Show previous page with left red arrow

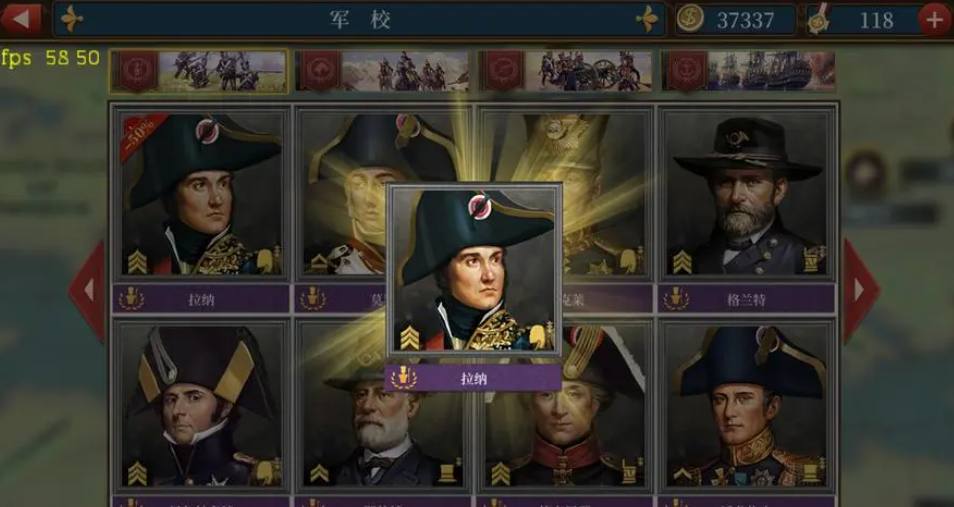coord(87,290)
